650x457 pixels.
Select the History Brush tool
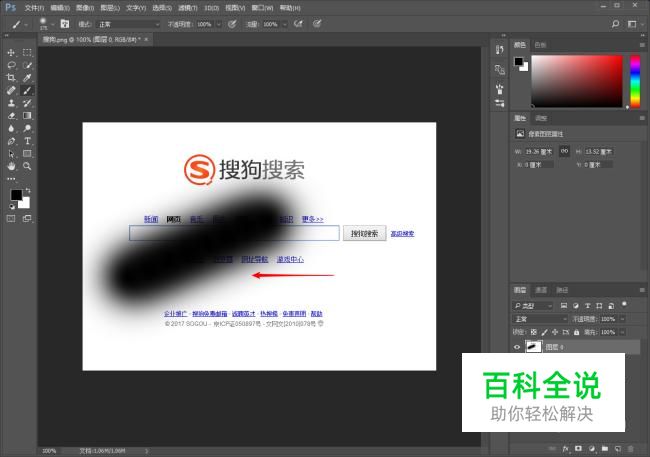27,103
